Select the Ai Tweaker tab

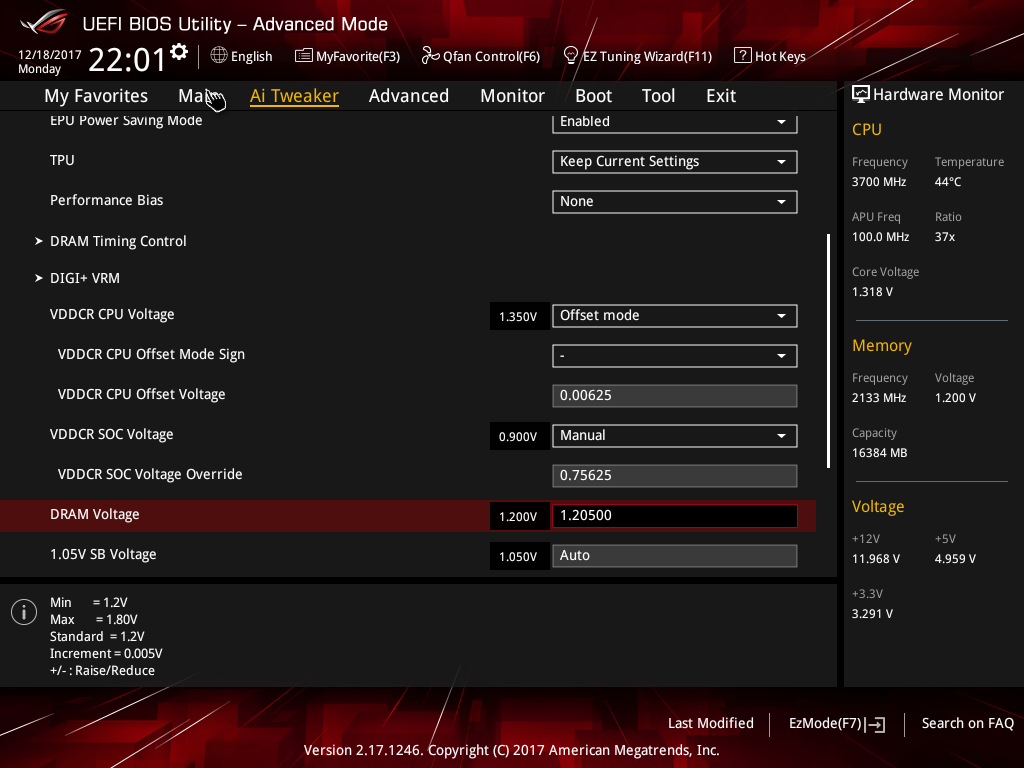point(294,96)
